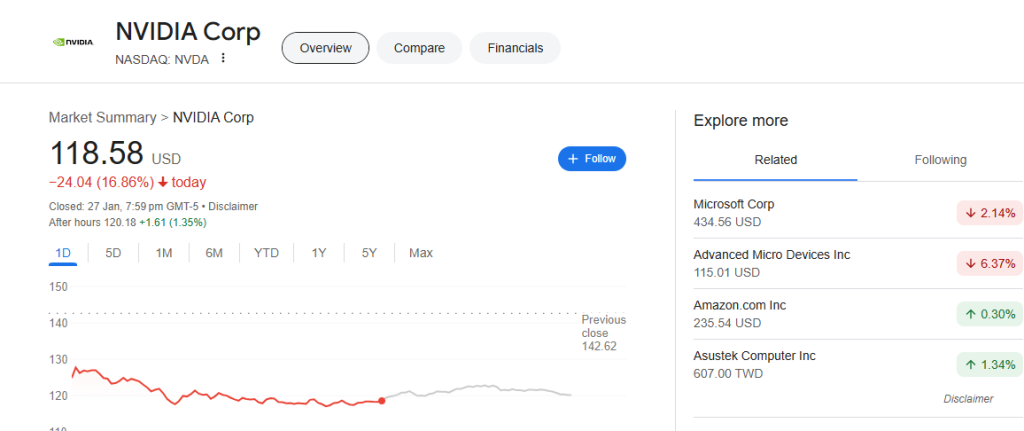Open the Disclaimer link beside closing time

233,206
